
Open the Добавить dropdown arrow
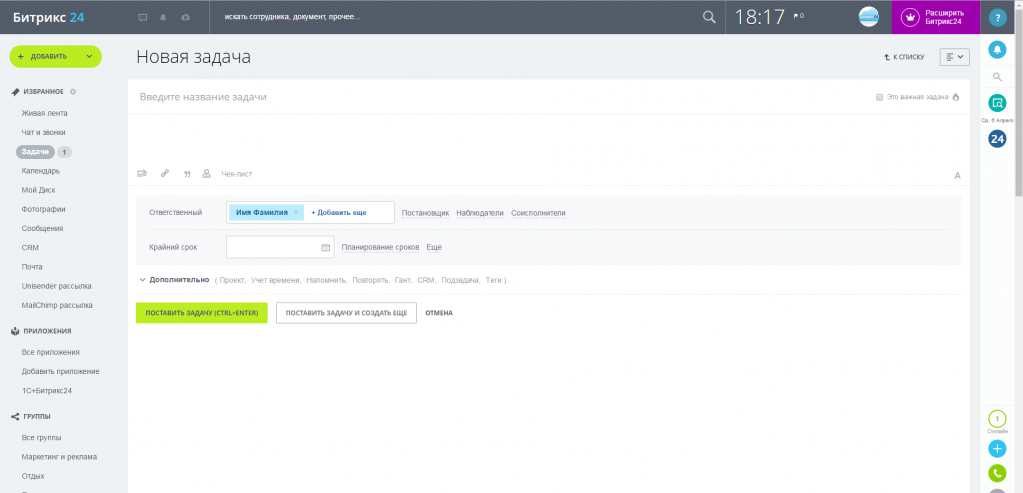tap(89, 57)
